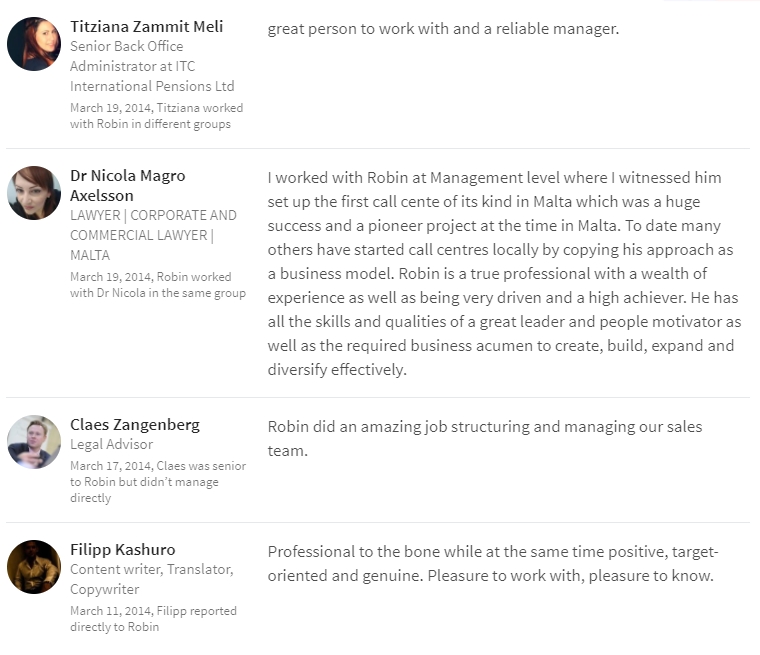Click the name Dr Nicola Magro Axelsson
This screenshot has height=655, width=760.
(127, 185)
